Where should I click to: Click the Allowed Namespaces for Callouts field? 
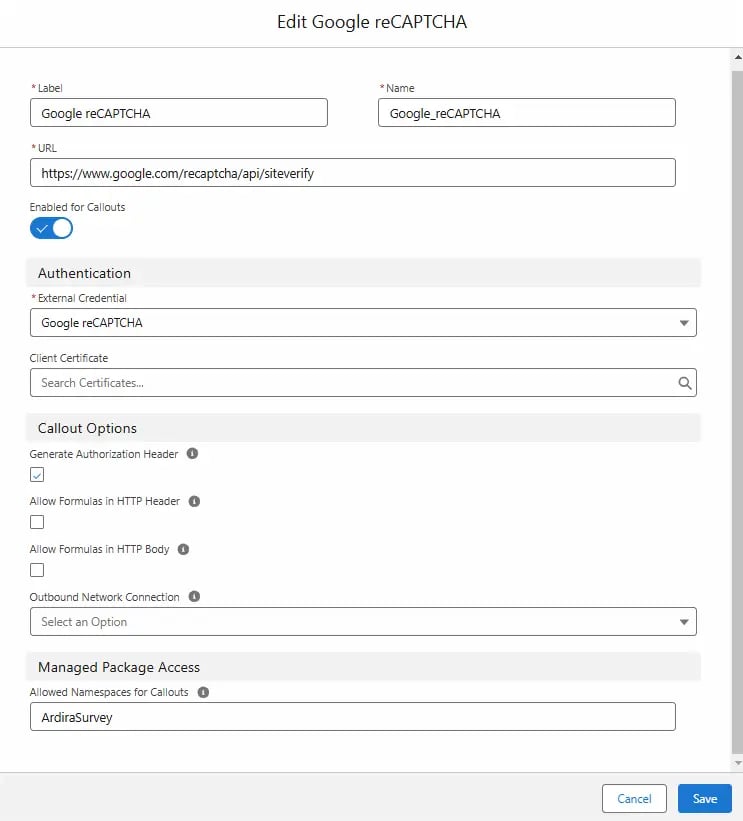coord(353,717)
